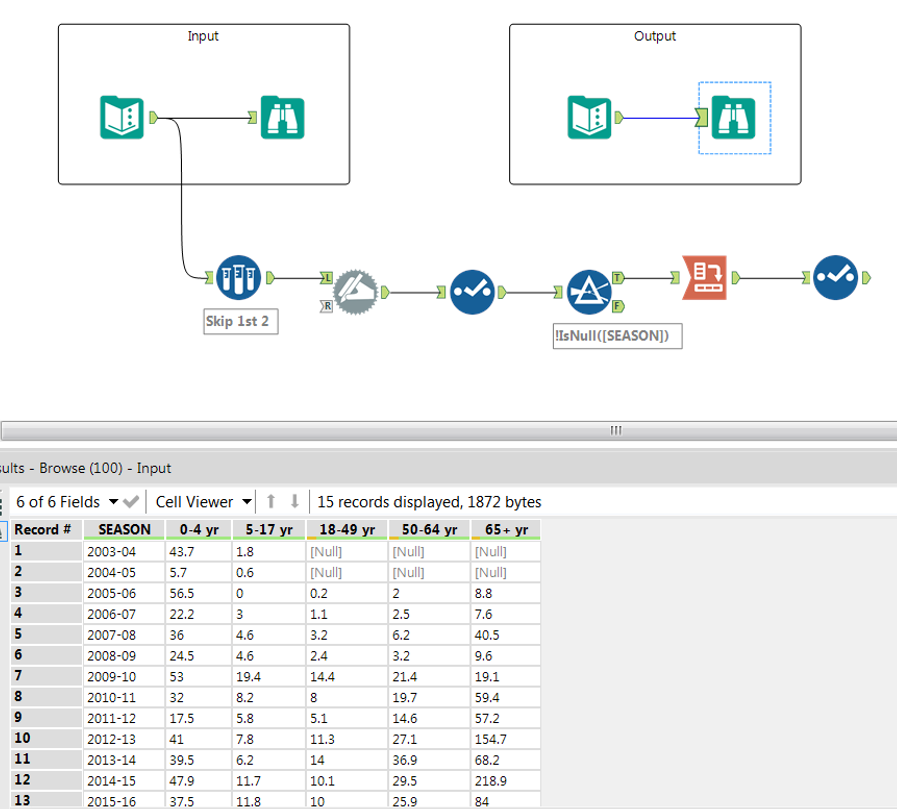Screen dimensions: 897x809
Task: Click the 18-49 yr cell 14.4
Action: (347, 677)
